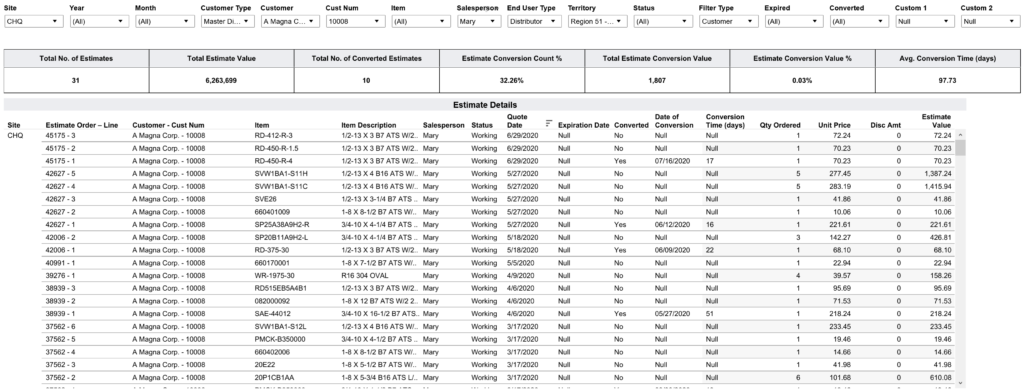Click item cell 20P1CB1AA
1024x392 pixels.
(274, 378)
